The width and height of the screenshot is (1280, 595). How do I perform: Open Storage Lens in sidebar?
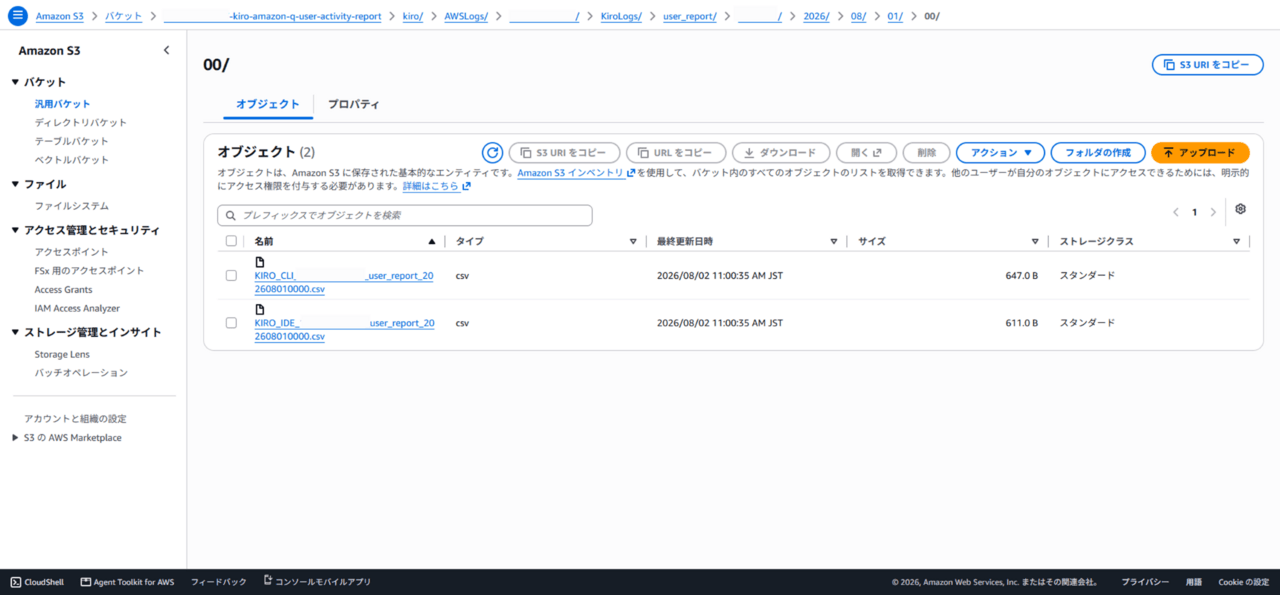(x=64, y=354)
